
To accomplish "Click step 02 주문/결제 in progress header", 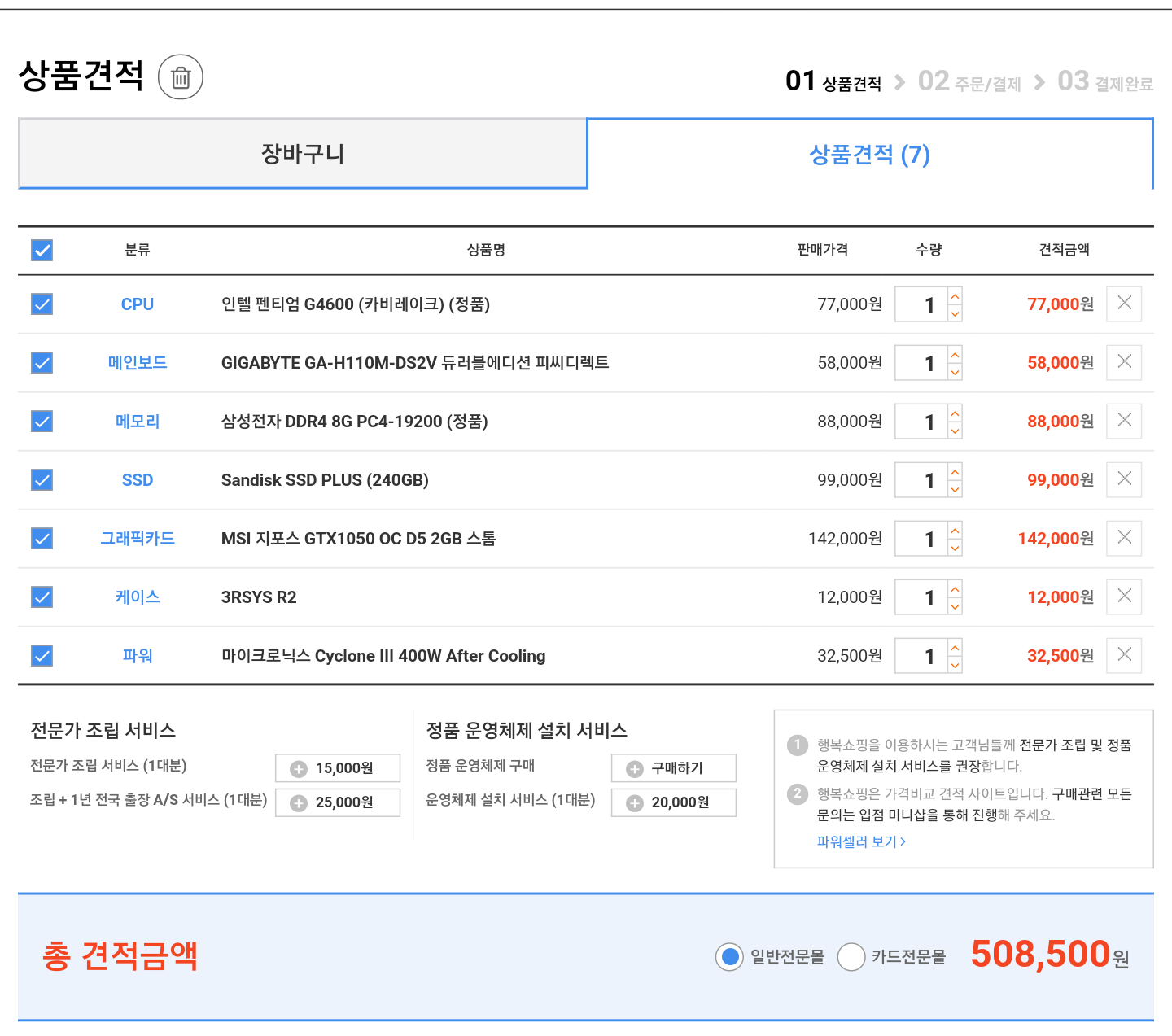I will pyautogui.click(x=969, y=81).
